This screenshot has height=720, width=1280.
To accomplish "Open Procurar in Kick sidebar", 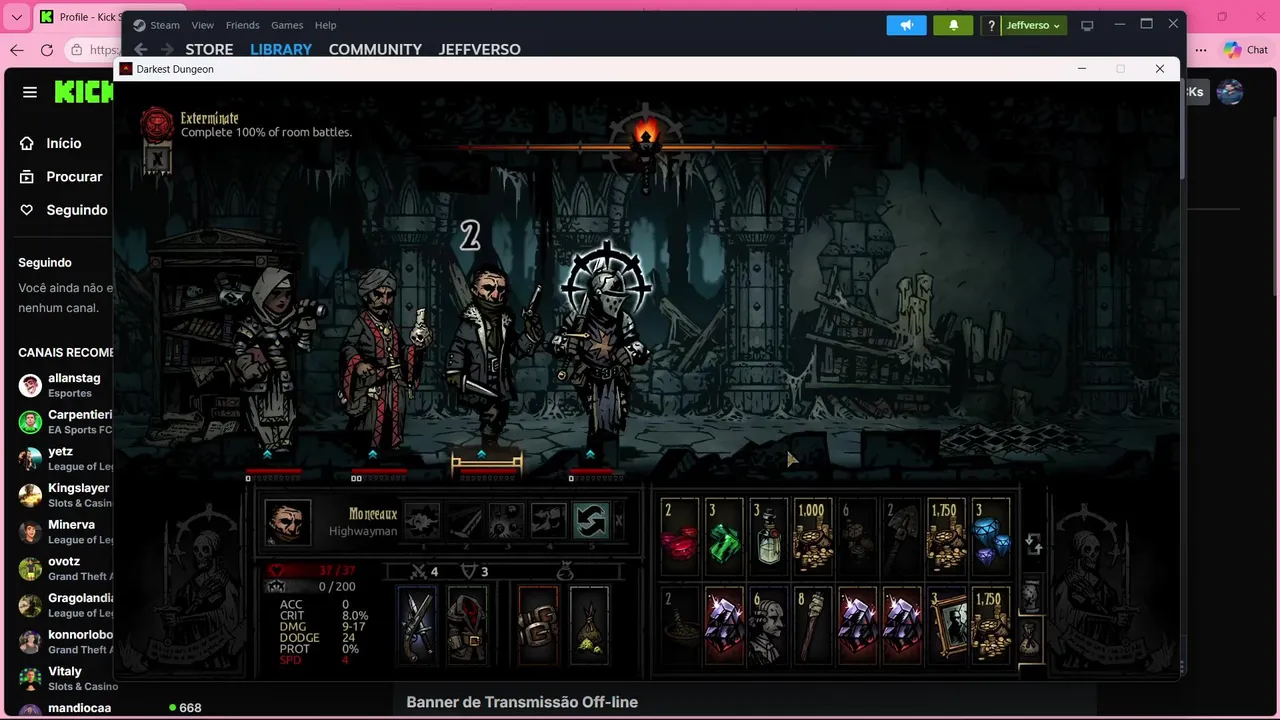I will click(x=61, y=176).
